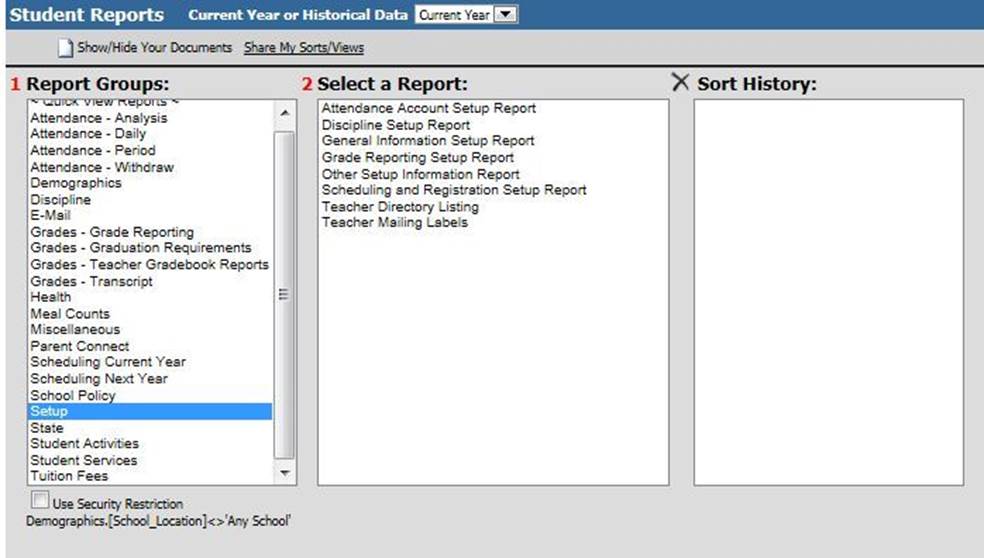Viewport: 984px width, 558px height.
Task: Select Grades - Teacher Gradebook Reports group
Action: (151, 265)
